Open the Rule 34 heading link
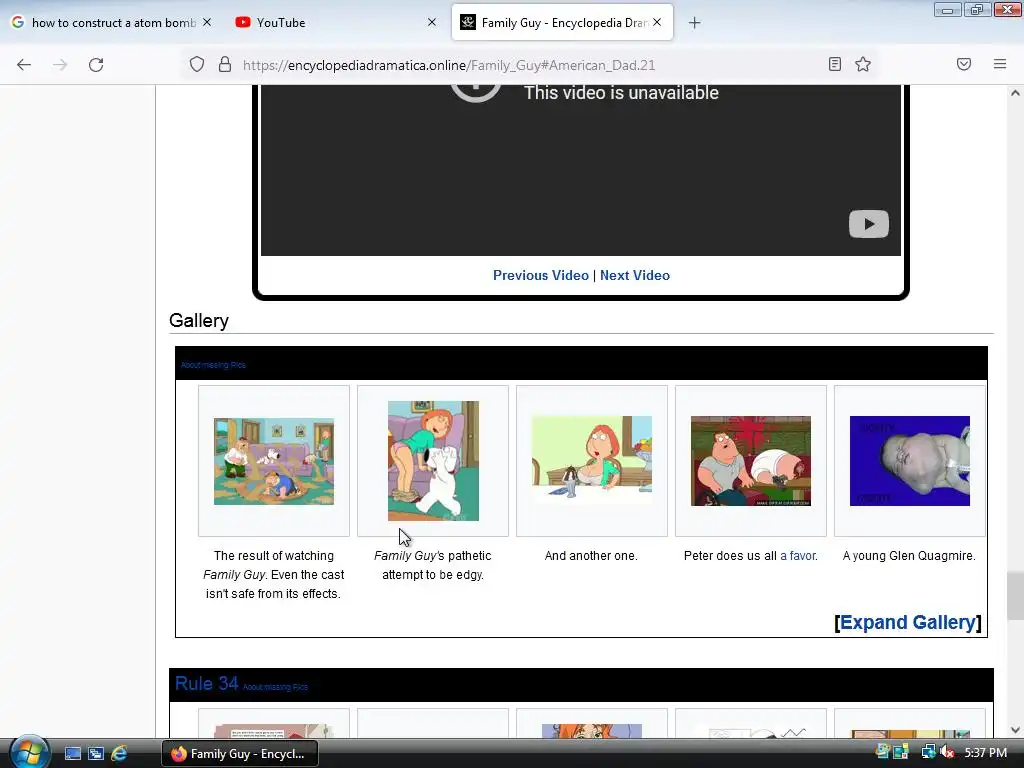The width and height of the screenshot is (1024, 768). pos(206,683)
